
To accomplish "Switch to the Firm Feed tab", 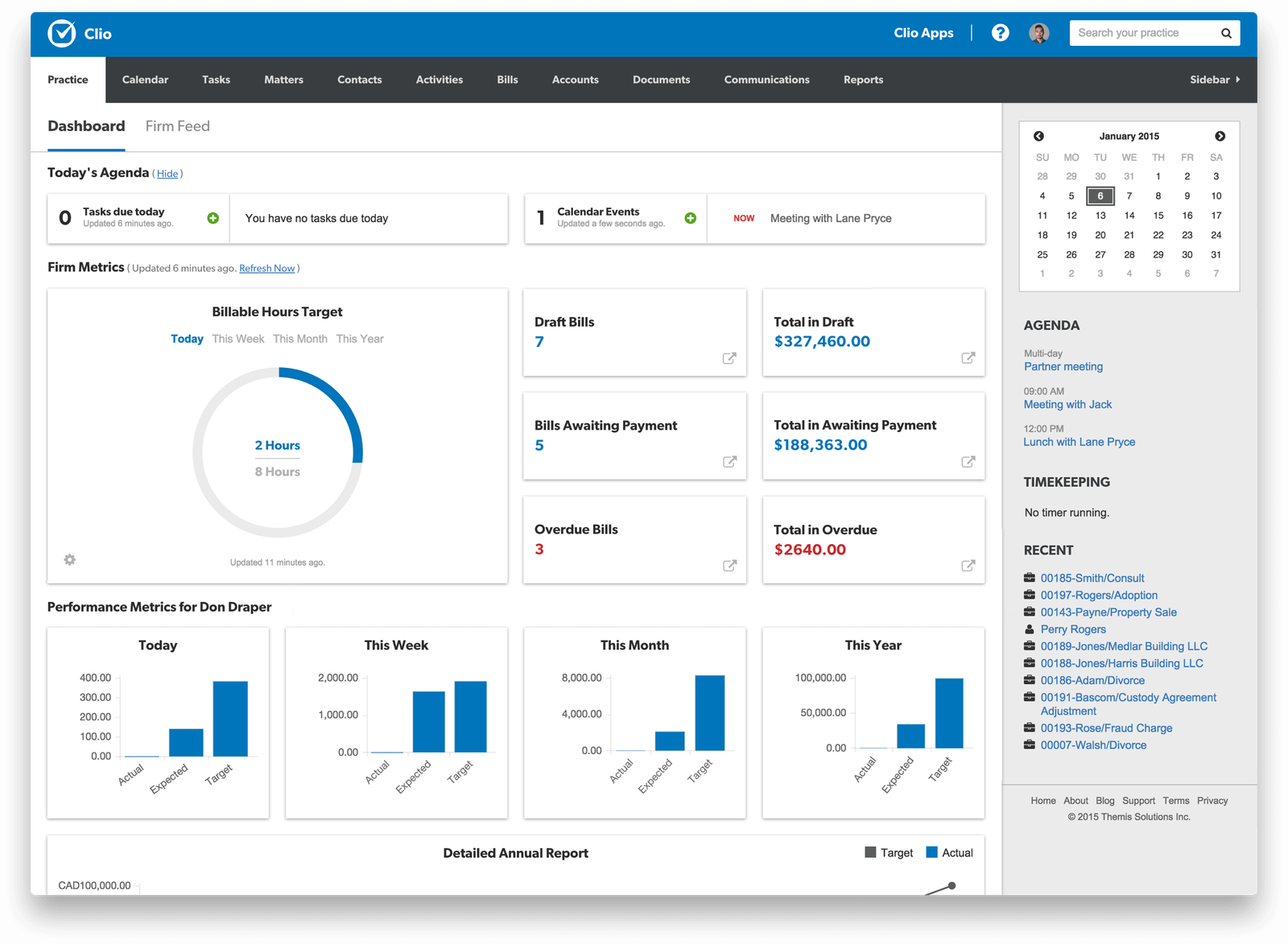I will [177, 126].
